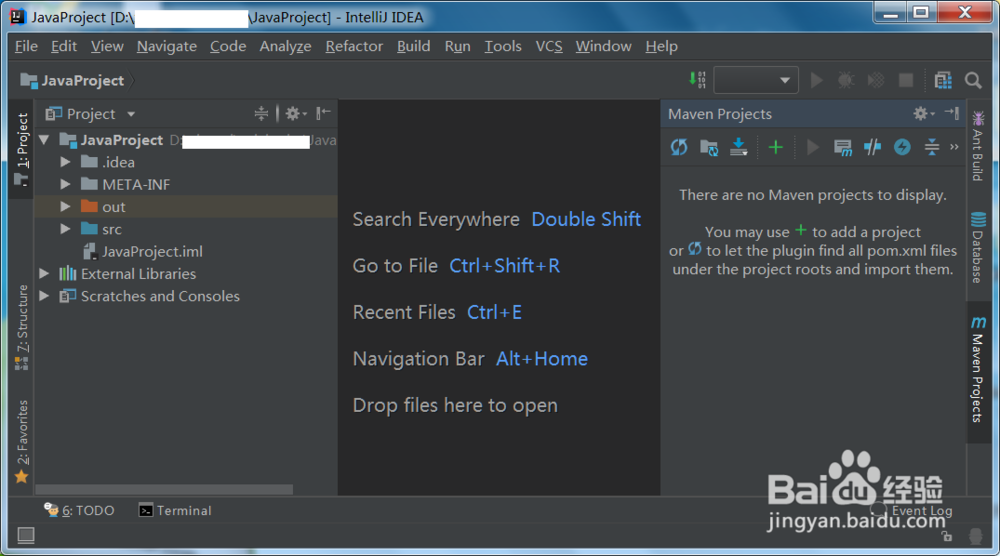This screenshot has height=556, width=1000.
Task: Toggle tool window quick access button in status bar
Action: click(26, 536)
